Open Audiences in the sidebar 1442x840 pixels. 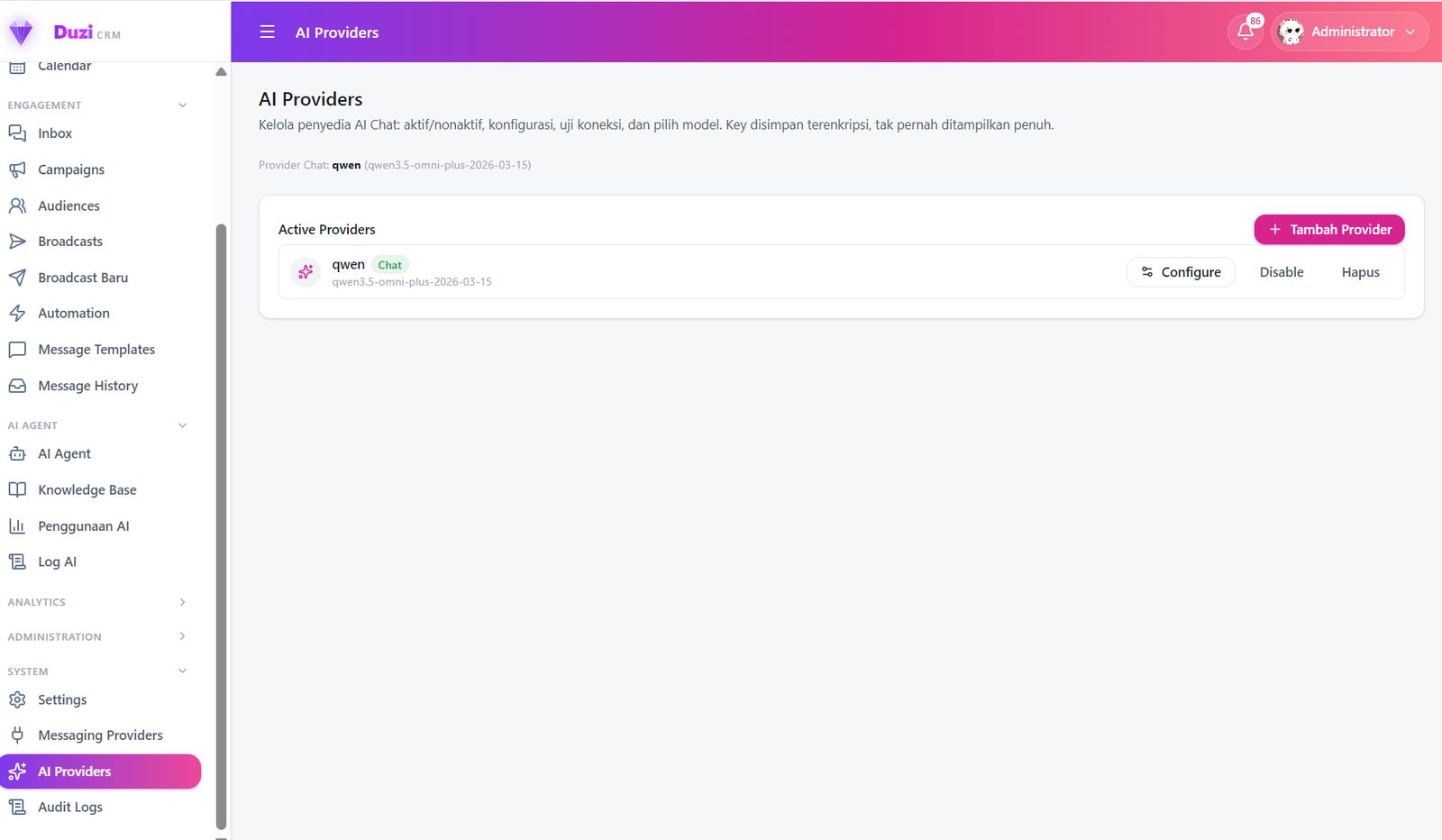pos(100,205)
